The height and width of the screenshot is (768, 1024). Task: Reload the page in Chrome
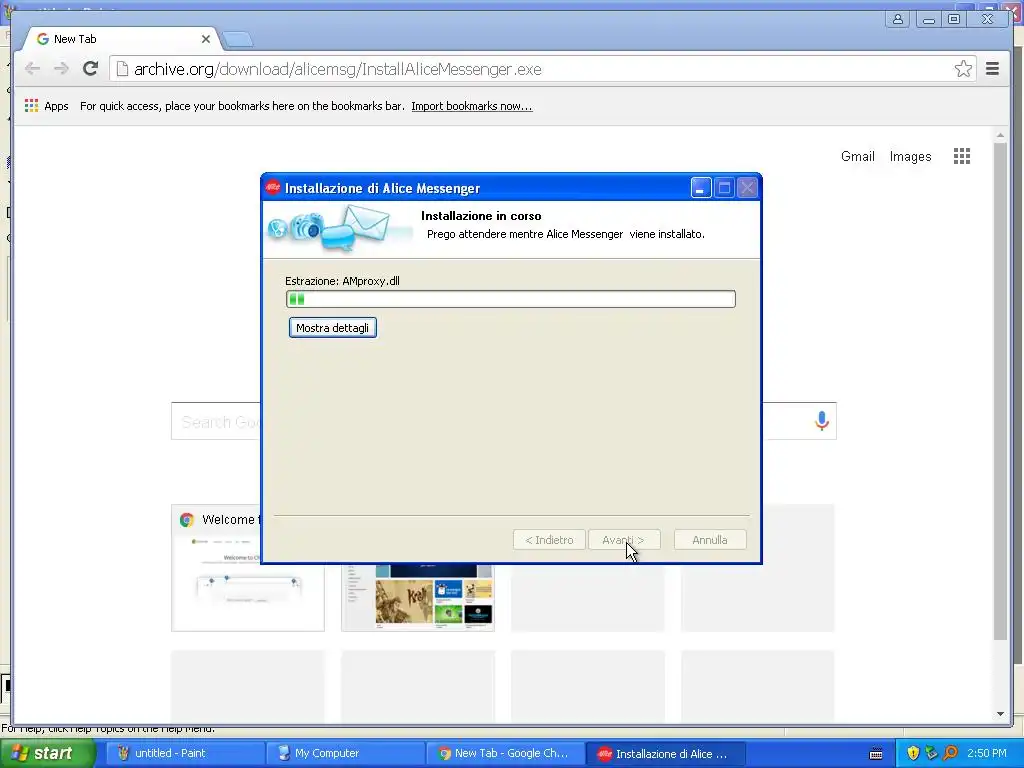[91, 69]
